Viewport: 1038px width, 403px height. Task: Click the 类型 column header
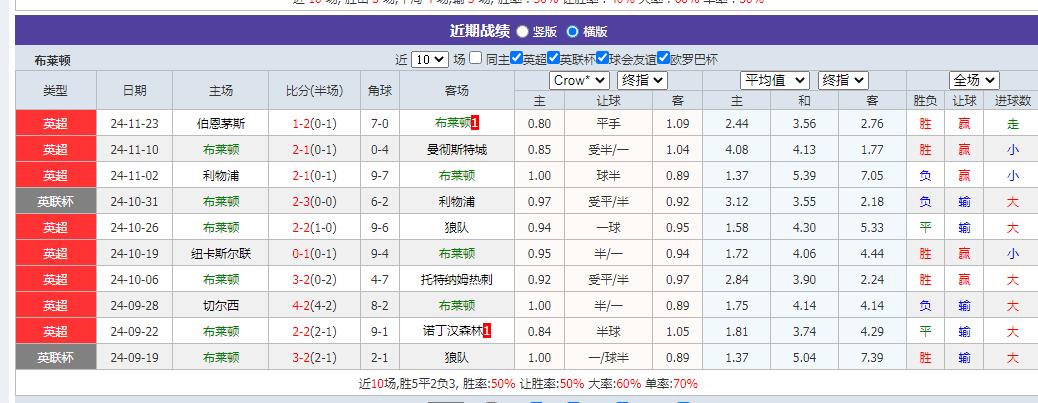(x=56, y=90)
